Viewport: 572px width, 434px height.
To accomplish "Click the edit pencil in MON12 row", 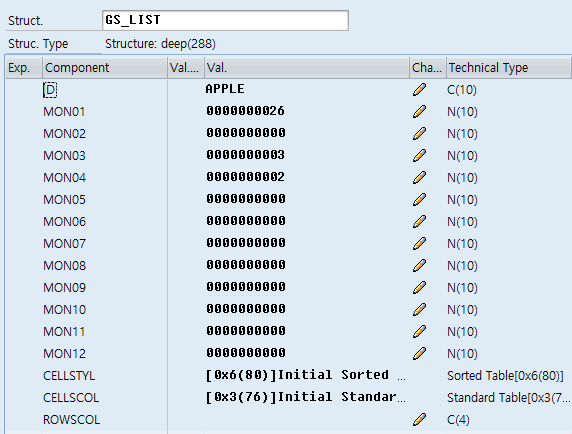I will (x=420, y=353).
